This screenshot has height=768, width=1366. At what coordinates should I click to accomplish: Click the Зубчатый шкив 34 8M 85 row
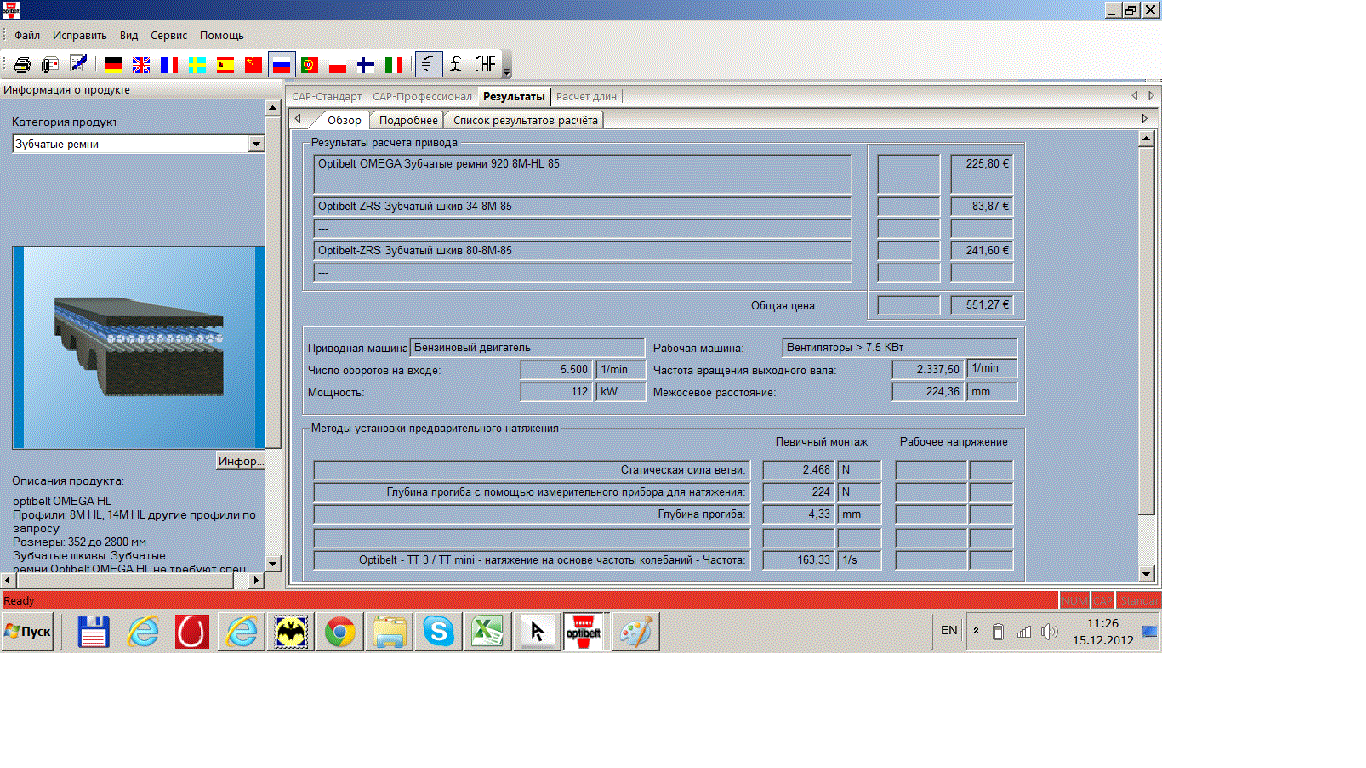pos(582,206)
